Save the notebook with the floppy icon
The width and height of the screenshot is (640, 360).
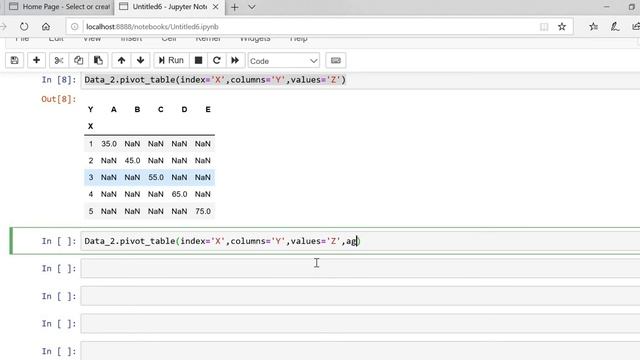[x=15, y=60]
